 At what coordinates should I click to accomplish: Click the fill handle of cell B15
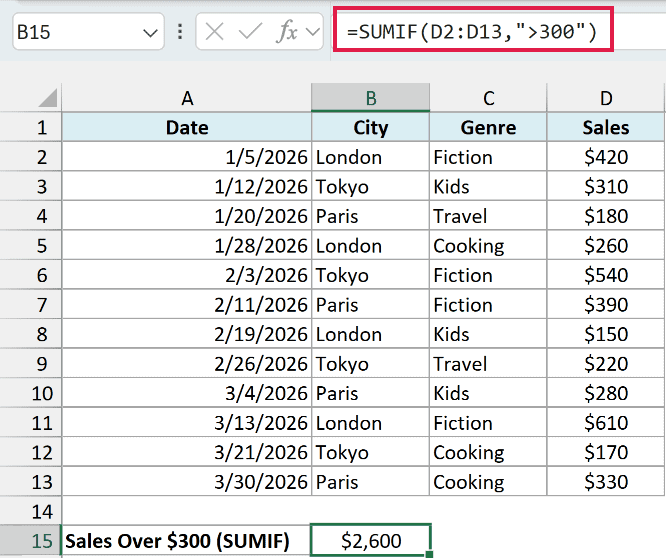coord(429,555)
